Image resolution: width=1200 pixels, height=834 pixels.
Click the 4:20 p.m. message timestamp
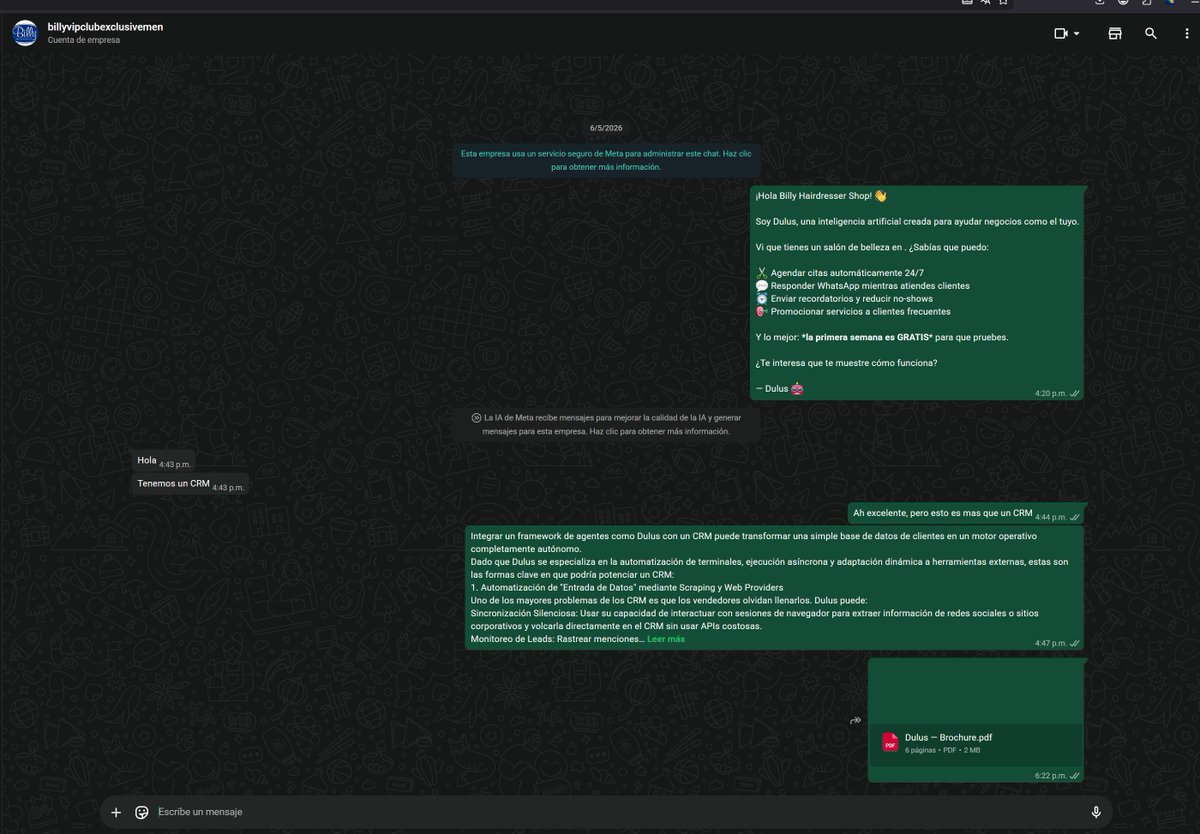pos(1050,394)
